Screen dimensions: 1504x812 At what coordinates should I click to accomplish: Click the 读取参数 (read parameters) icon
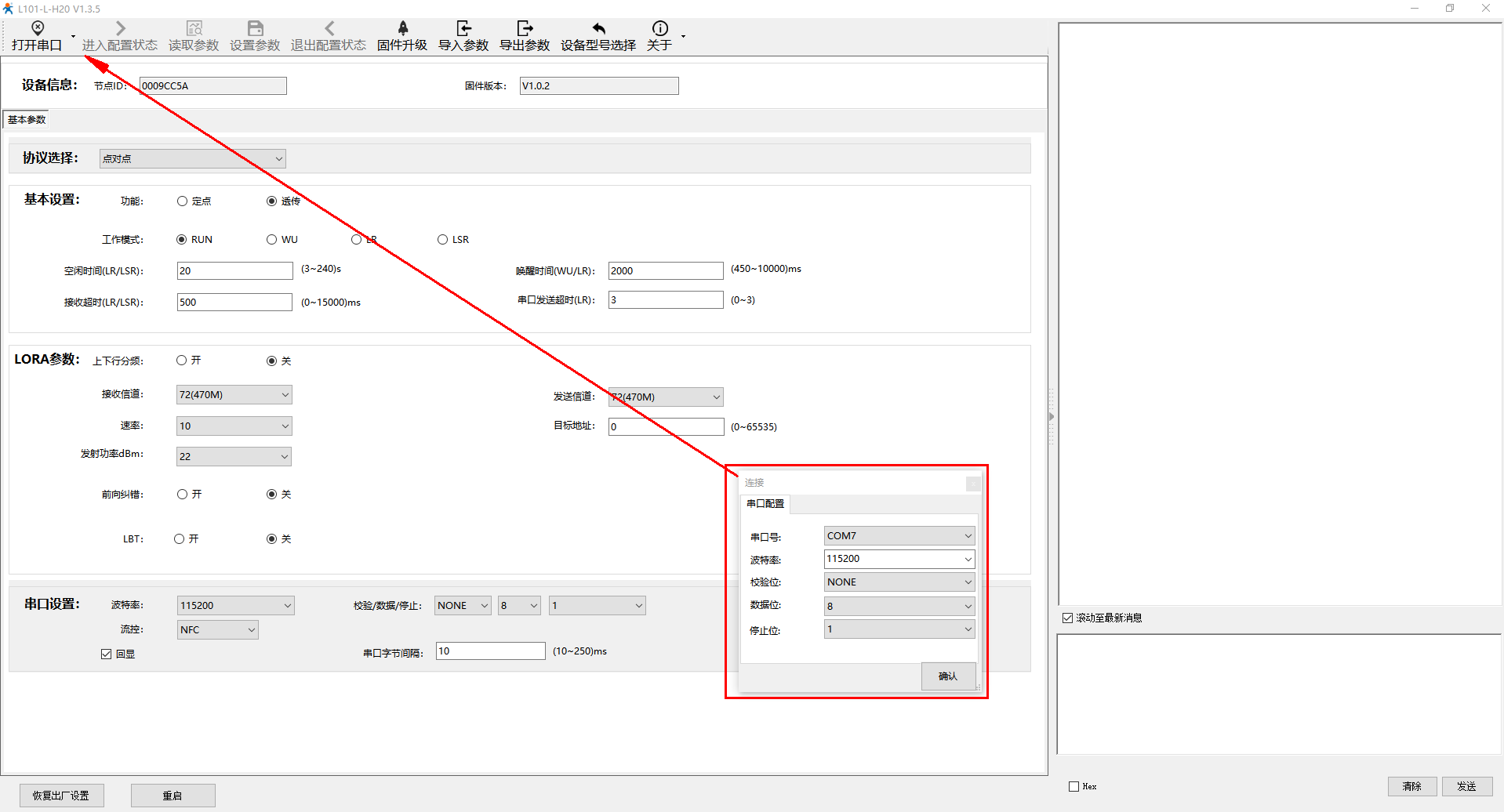pyautogui.click(x=194, y=29)
